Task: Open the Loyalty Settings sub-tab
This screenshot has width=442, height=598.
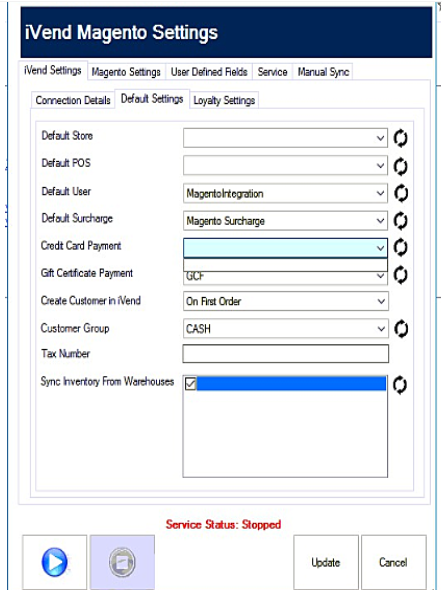Action: click(224, 100)
